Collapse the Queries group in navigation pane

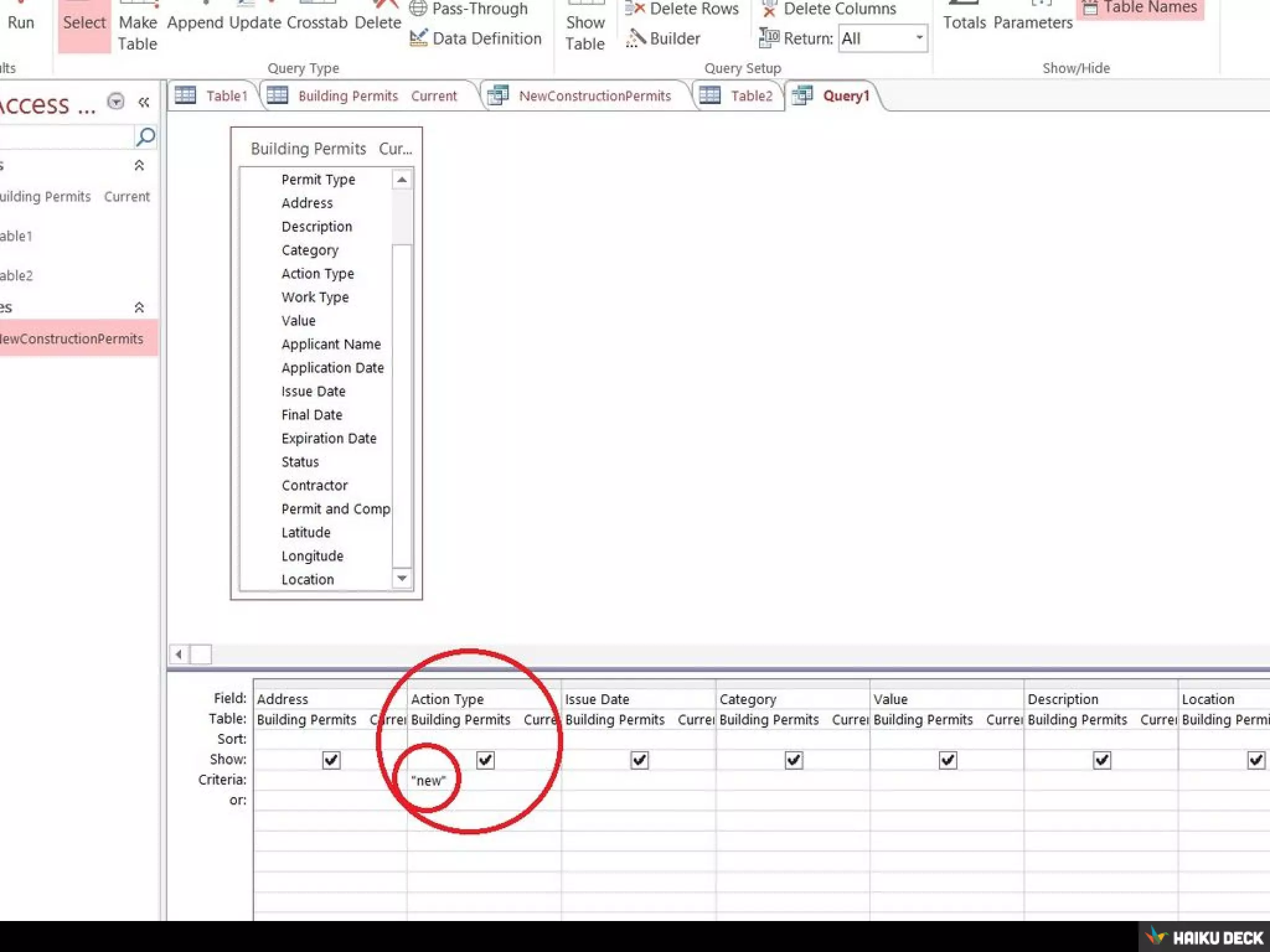tap(139, 307)
